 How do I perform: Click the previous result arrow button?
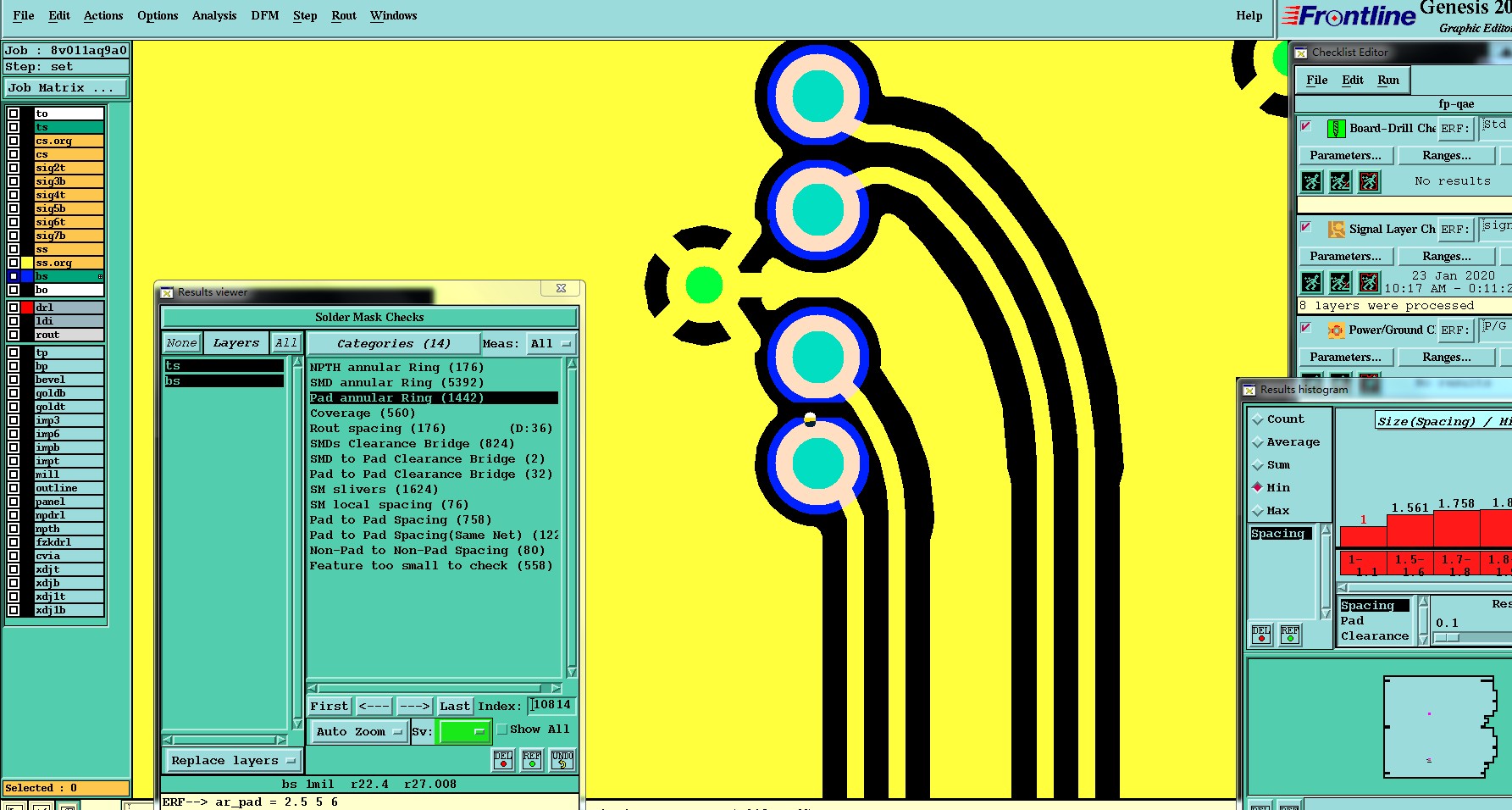tap(374, 707)
